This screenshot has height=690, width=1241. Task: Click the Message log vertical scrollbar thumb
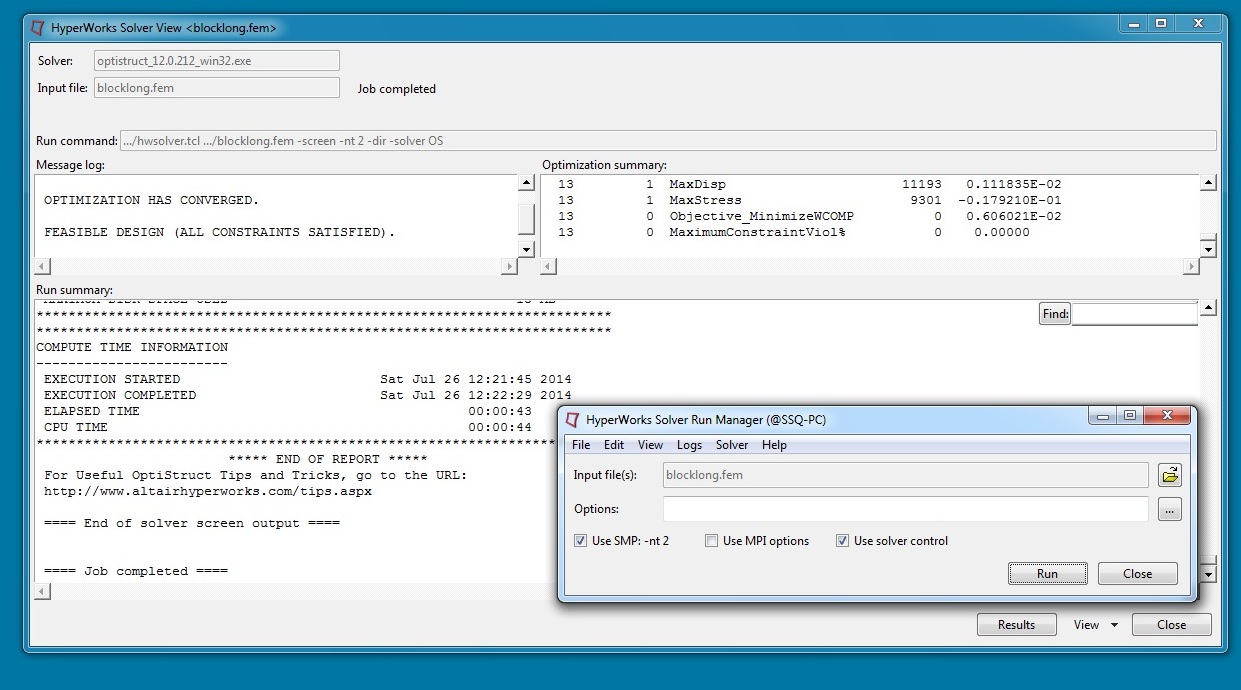[x=527, y=219]
